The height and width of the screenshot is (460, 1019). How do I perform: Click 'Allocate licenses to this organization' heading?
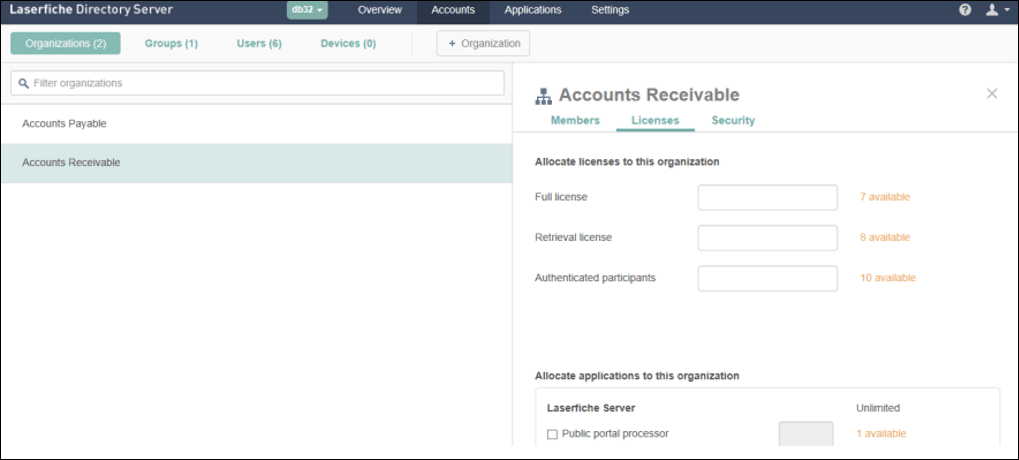point(627,162)
